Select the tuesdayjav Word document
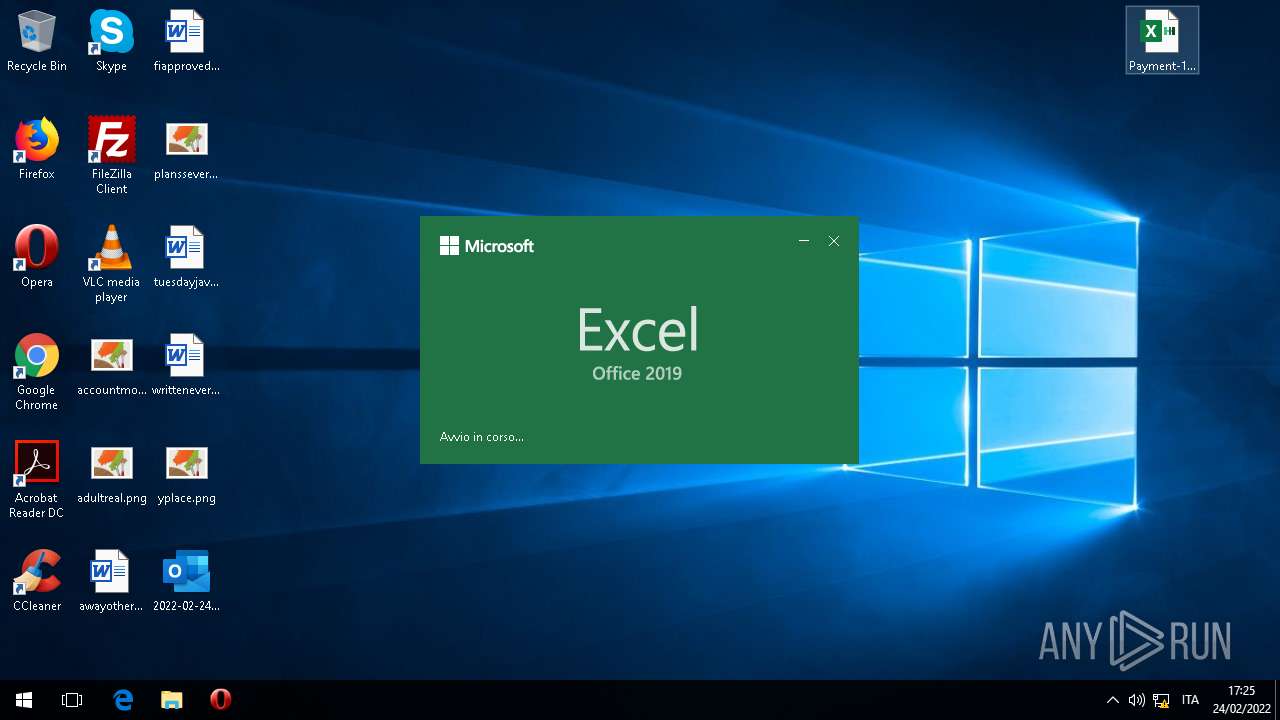The image size is (1280, 720). point(186,257)
